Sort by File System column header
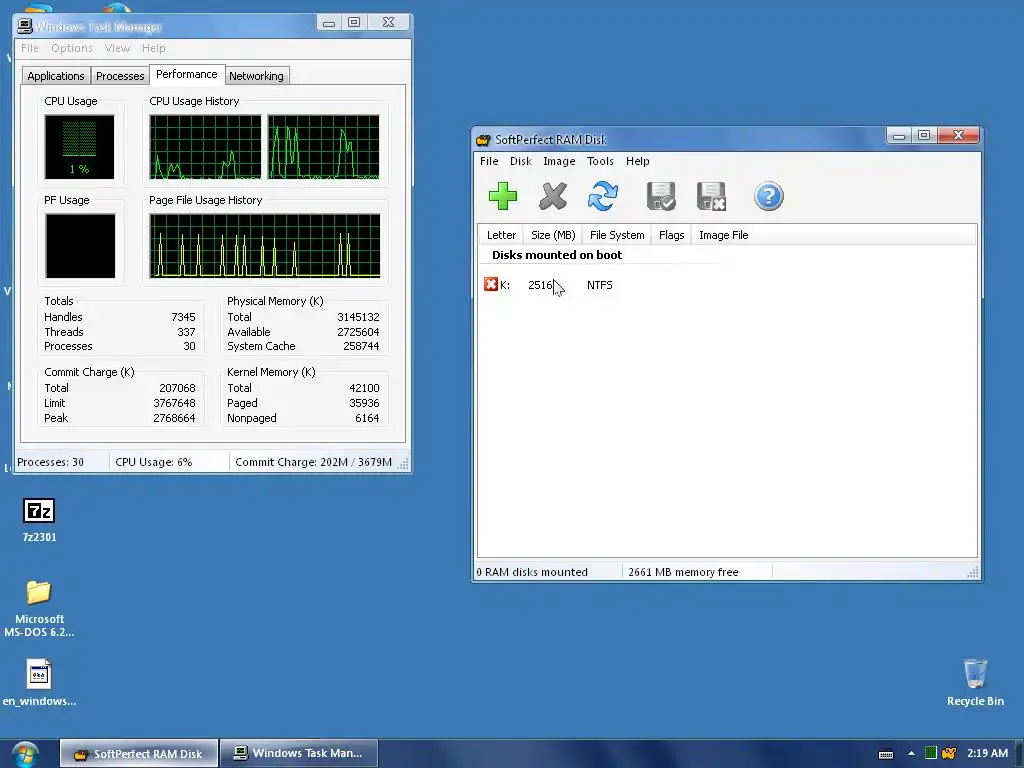Viewport: 1024px width, 768px height. coord(616,235)
